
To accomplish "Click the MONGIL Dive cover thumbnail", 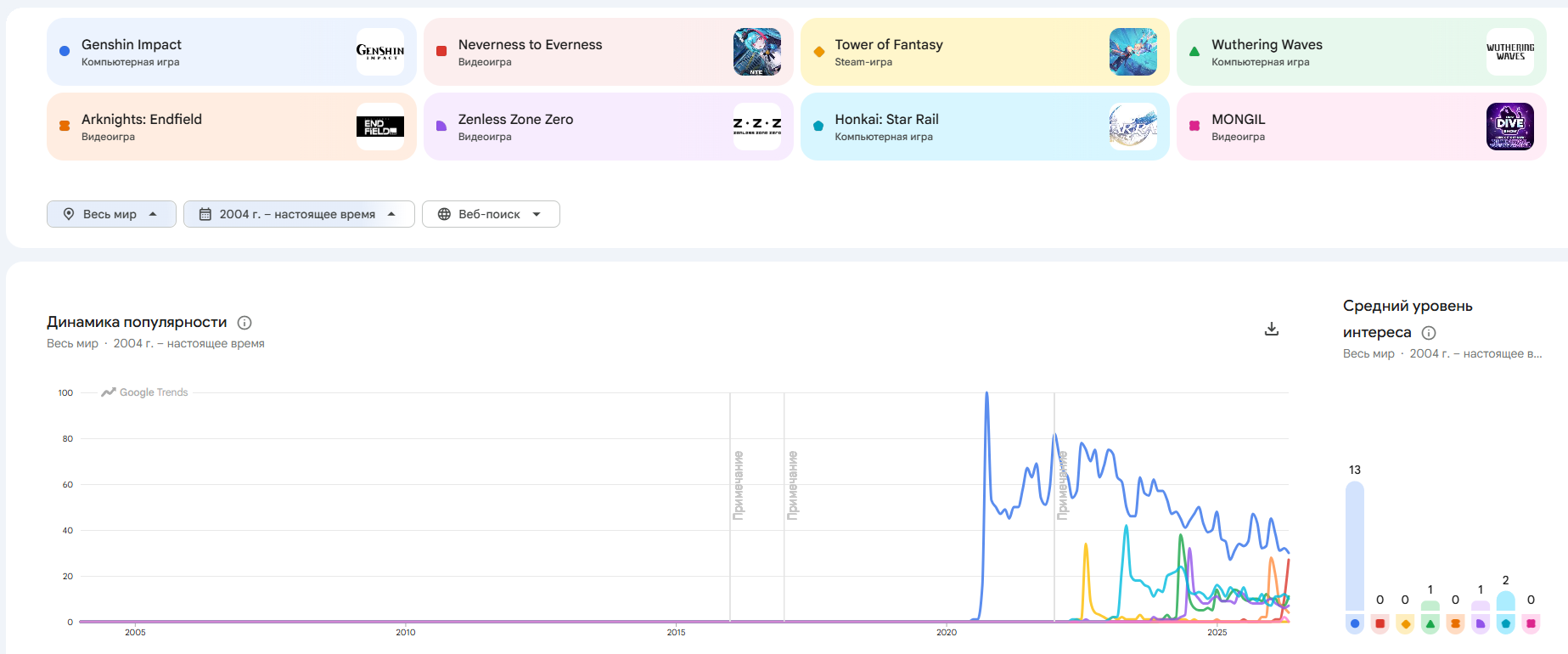I will pos(1510,127).
